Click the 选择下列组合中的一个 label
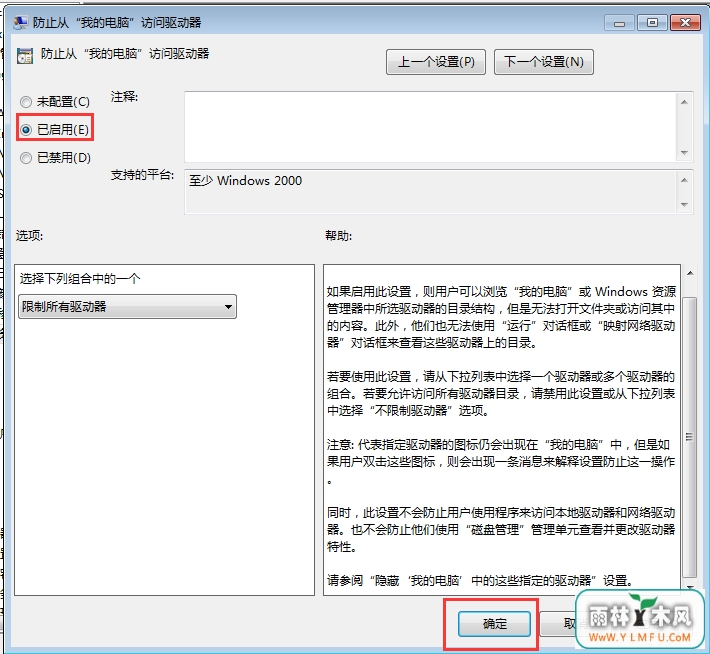This screenshot has width=710, height=654. [80, 279]
